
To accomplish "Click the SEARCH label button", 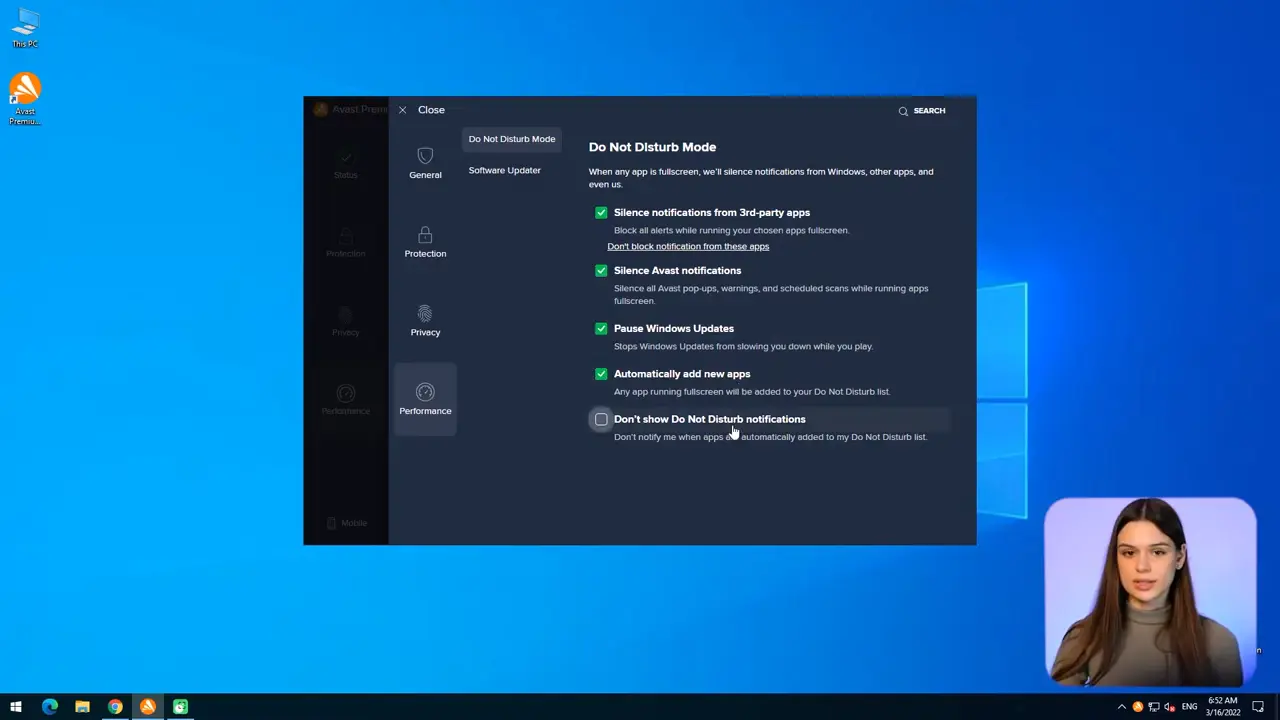I will pos(929,111).
